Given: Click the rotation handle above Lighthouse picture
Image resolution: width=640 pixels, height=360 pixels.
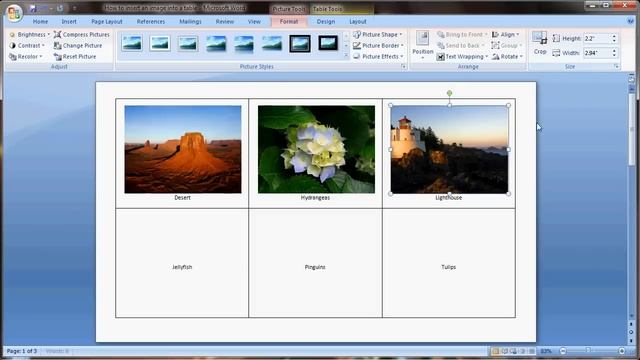Looking at the screenshot, I should (449, 93).
